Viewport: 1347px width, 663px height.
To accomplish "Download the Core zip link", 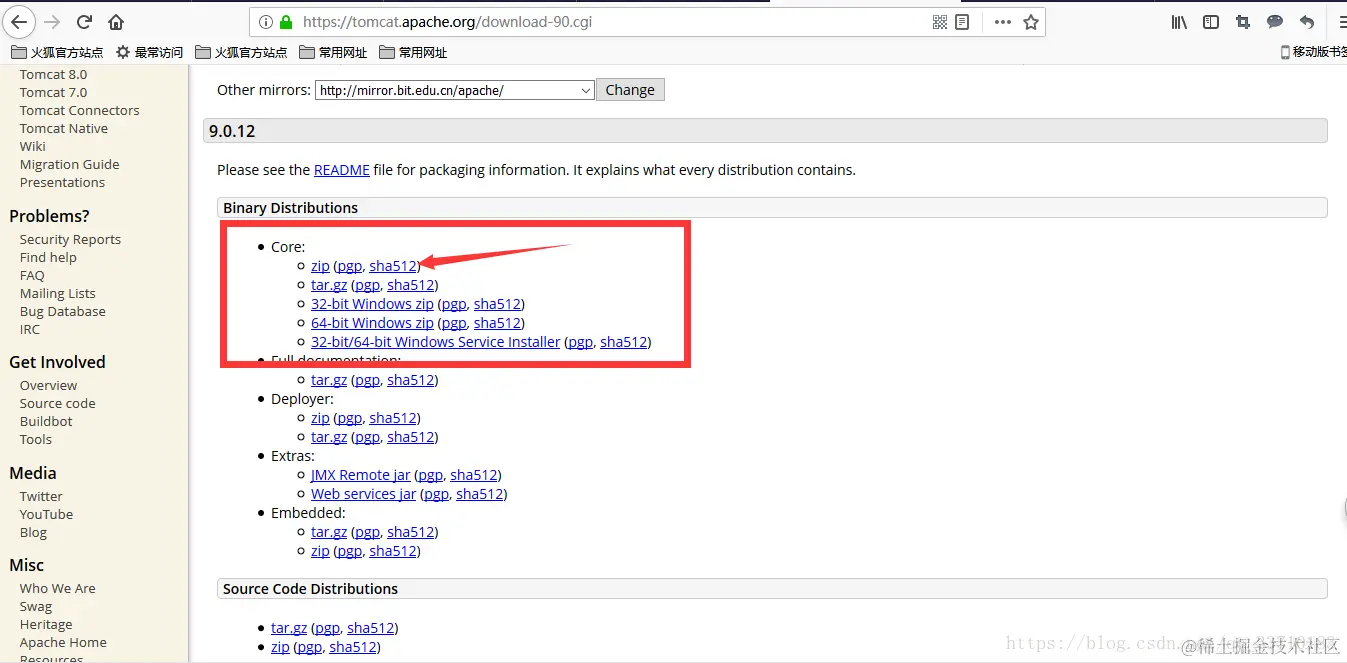I will point(320,266).
